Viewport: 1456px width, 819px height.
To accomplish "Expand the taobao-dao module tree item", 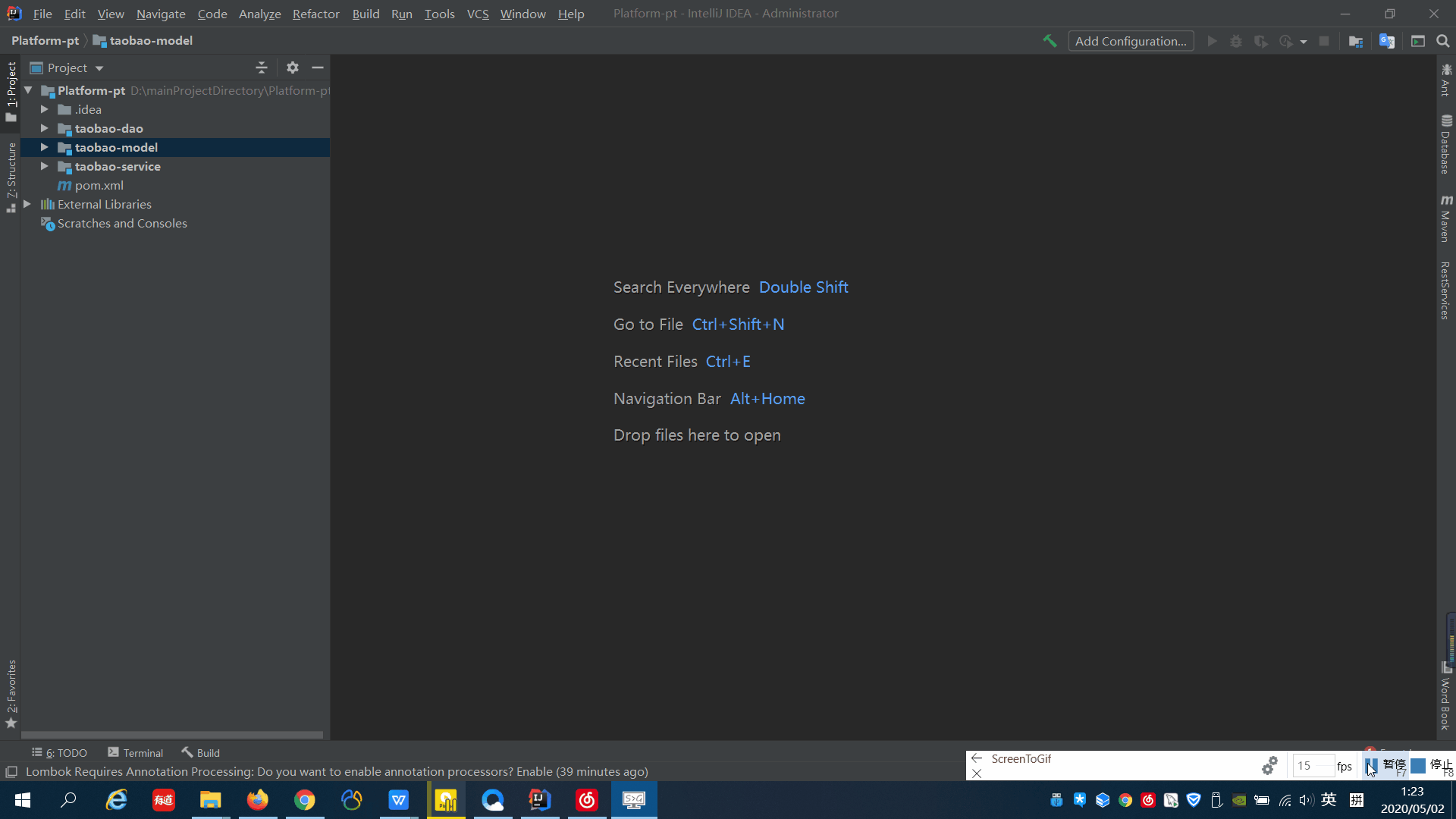I will [x=45, y=128].
